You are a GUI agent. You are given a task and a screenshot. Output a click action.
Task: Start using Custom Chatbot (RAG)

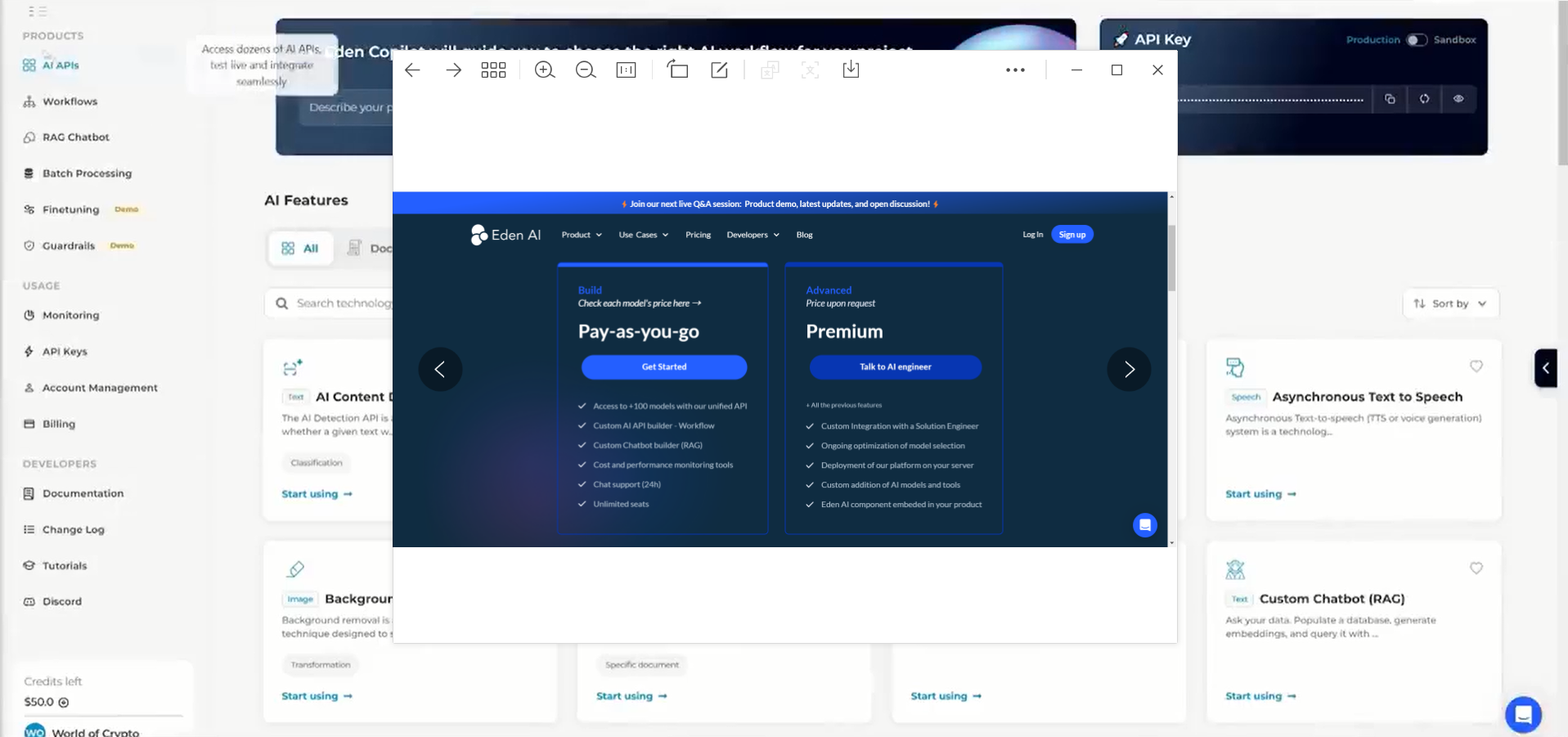pos(1260,696)
